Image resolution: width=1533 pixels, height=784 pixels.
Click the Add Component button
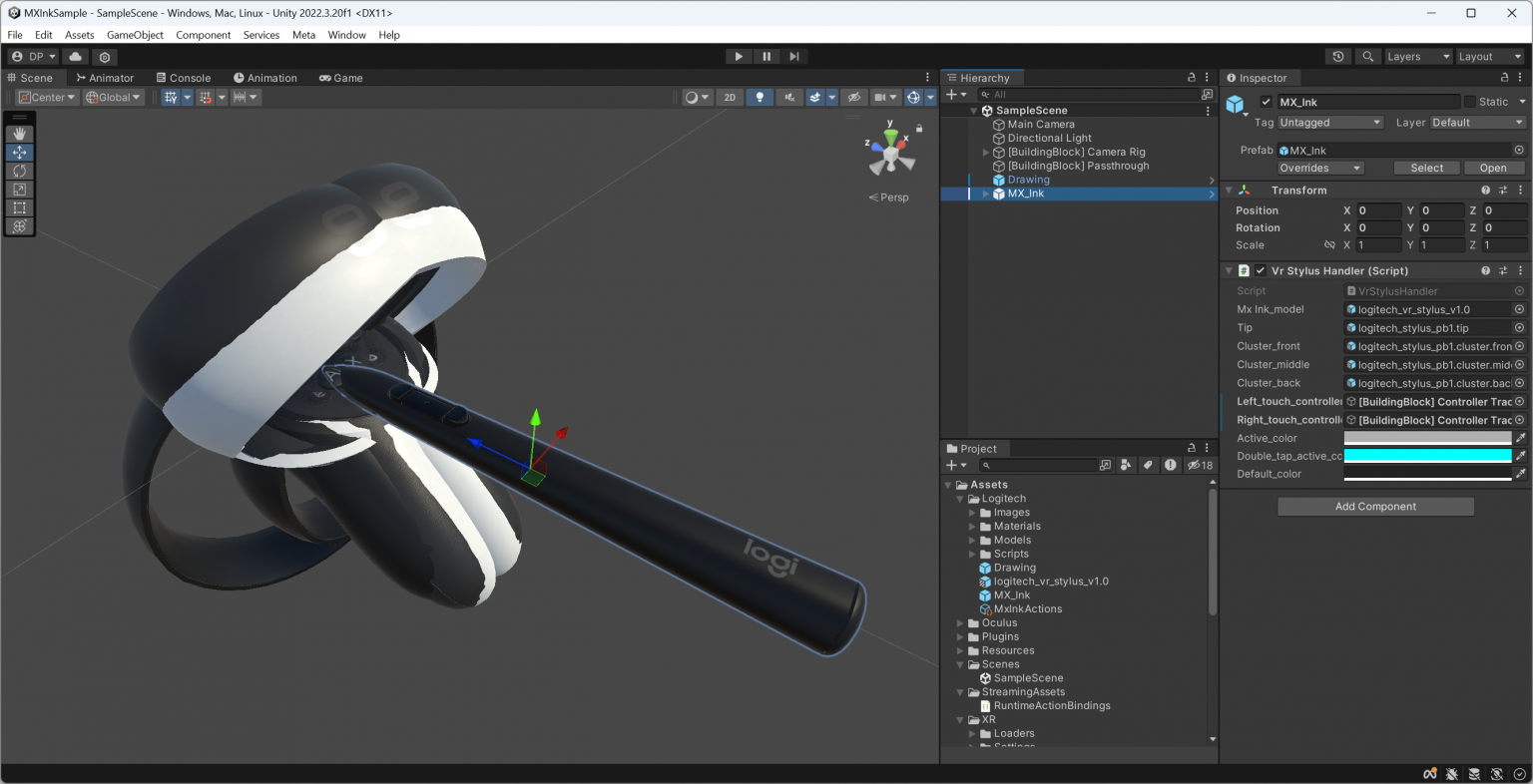(x=1375, y=506)
